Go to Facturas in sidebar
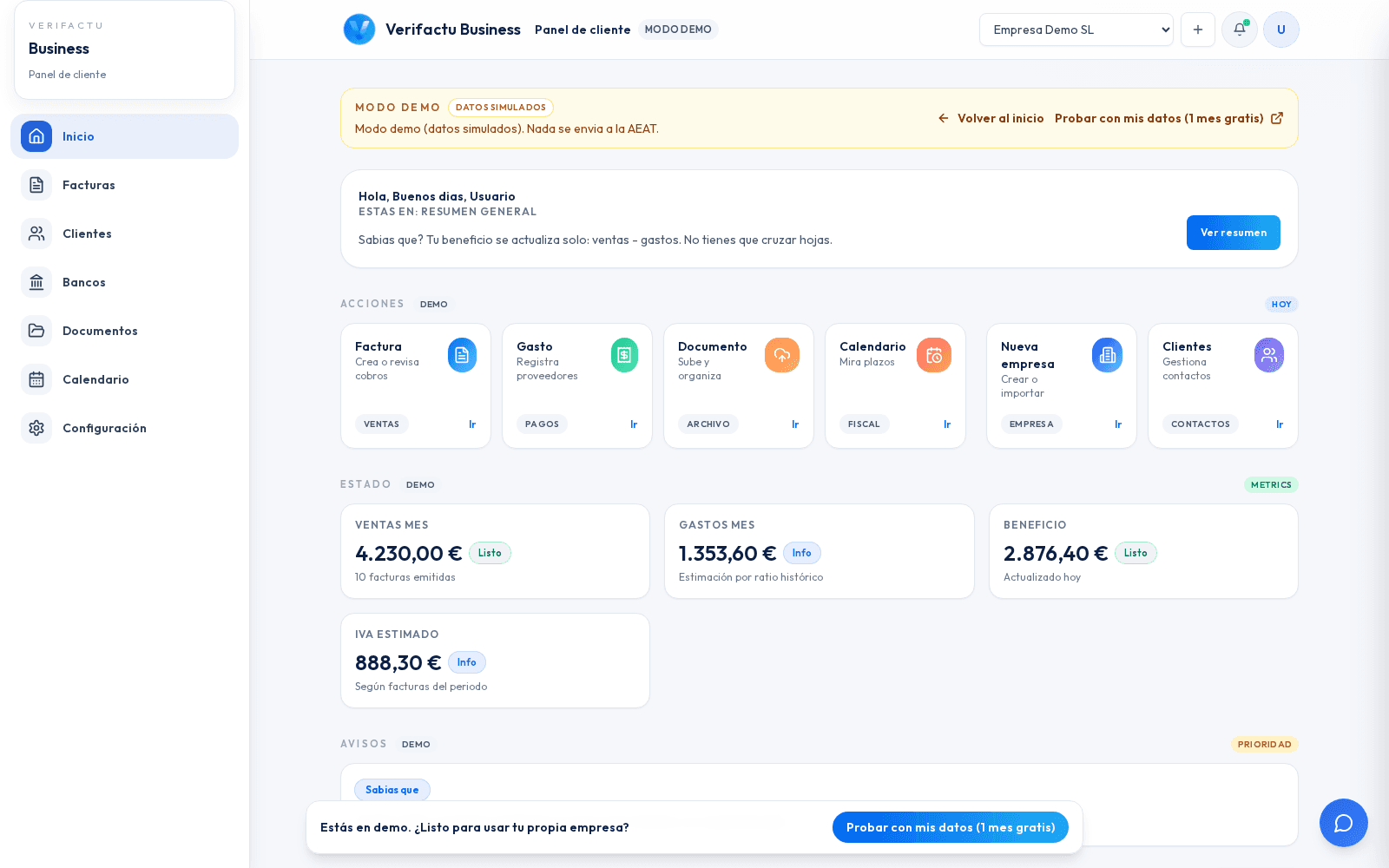Screen dimensions: 1389x868 click(x=89, y=185)
